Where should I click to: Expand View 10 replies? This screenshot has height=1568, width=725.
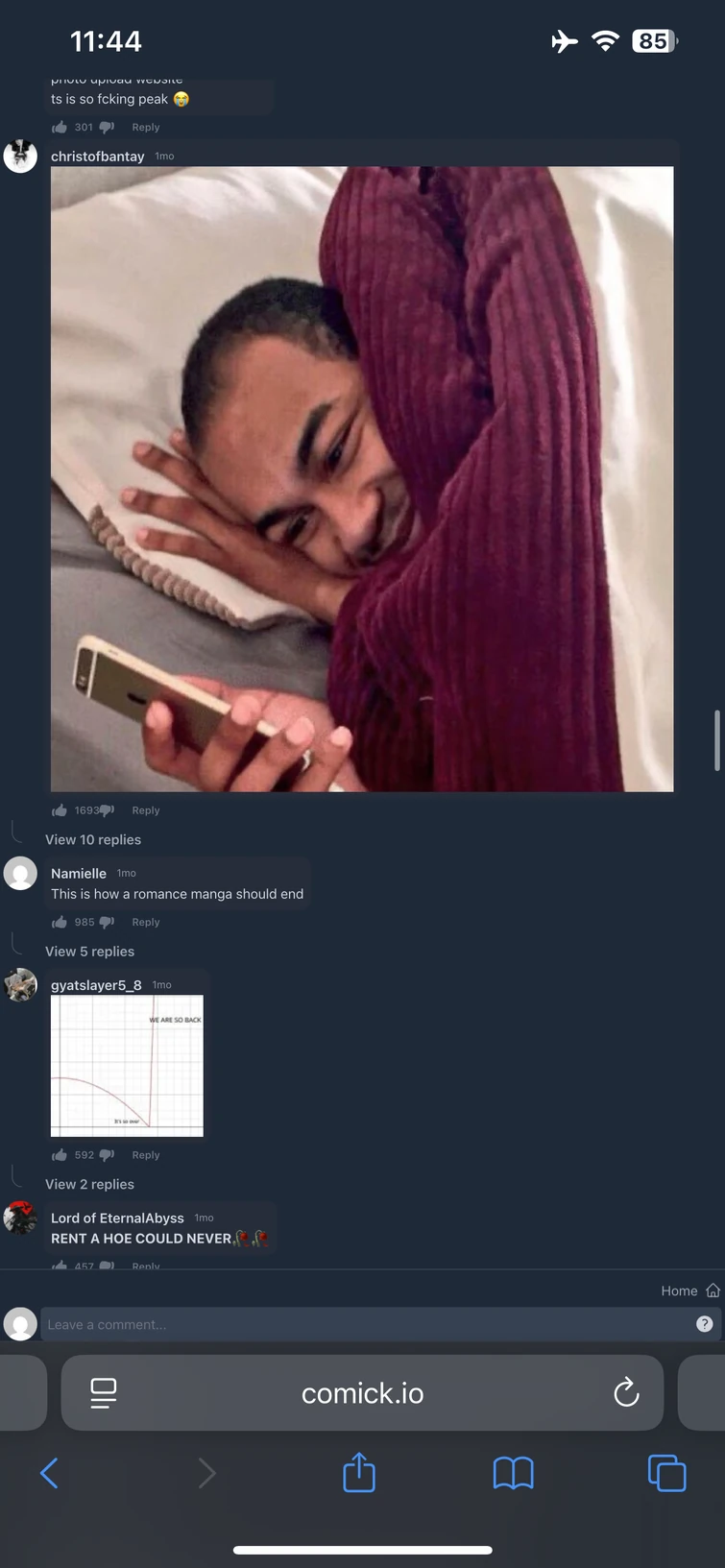click(x=93, y=839)
